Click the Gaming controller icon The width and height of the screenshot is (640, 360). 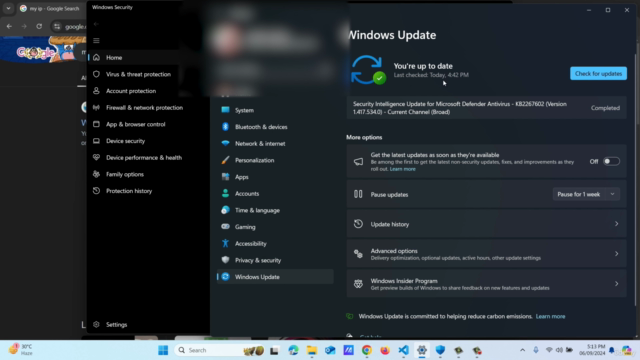(x=225, y=227)
